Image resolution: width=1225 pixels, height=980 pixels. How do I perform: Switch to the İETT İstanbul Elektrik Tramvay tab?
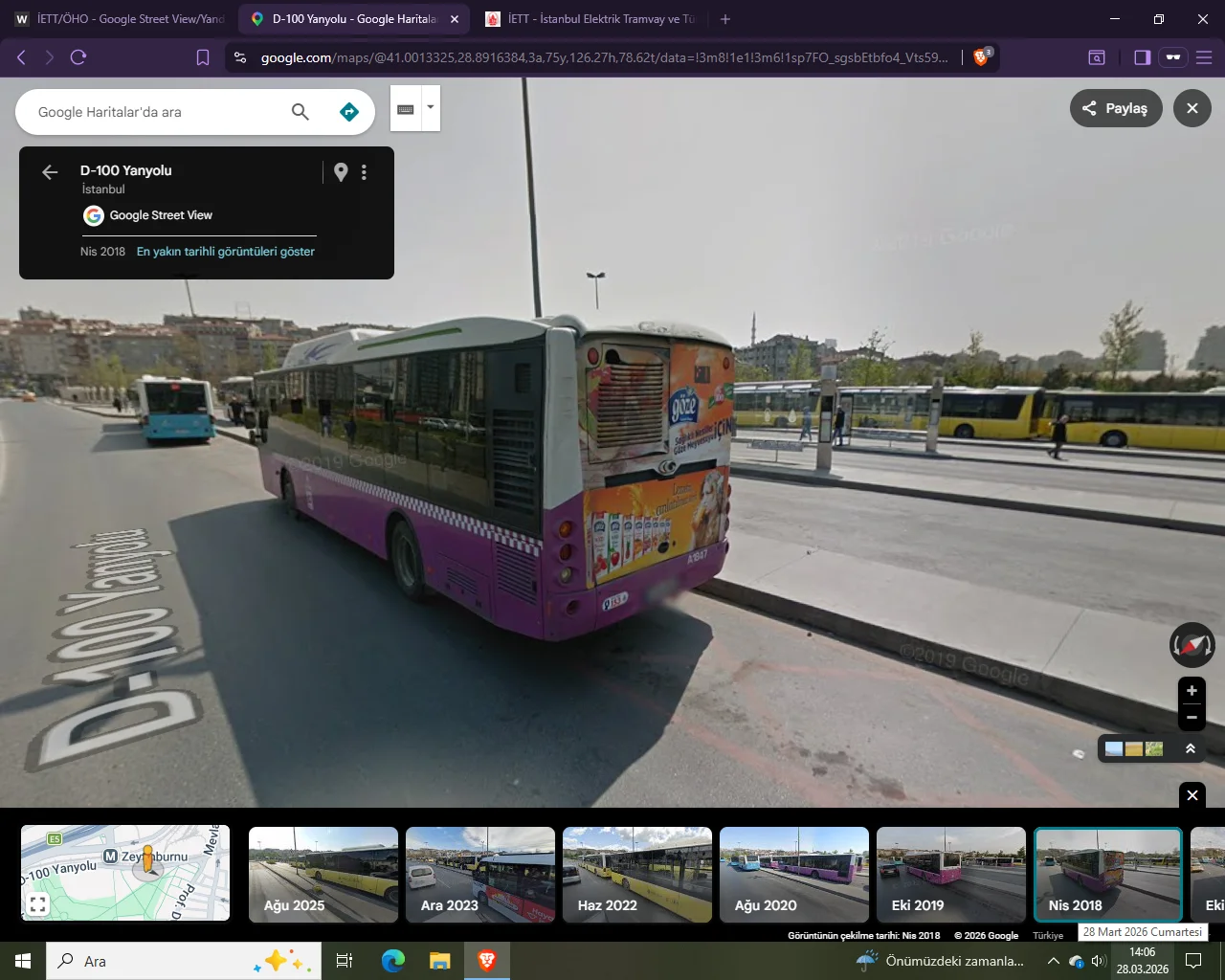coord(591,19)
